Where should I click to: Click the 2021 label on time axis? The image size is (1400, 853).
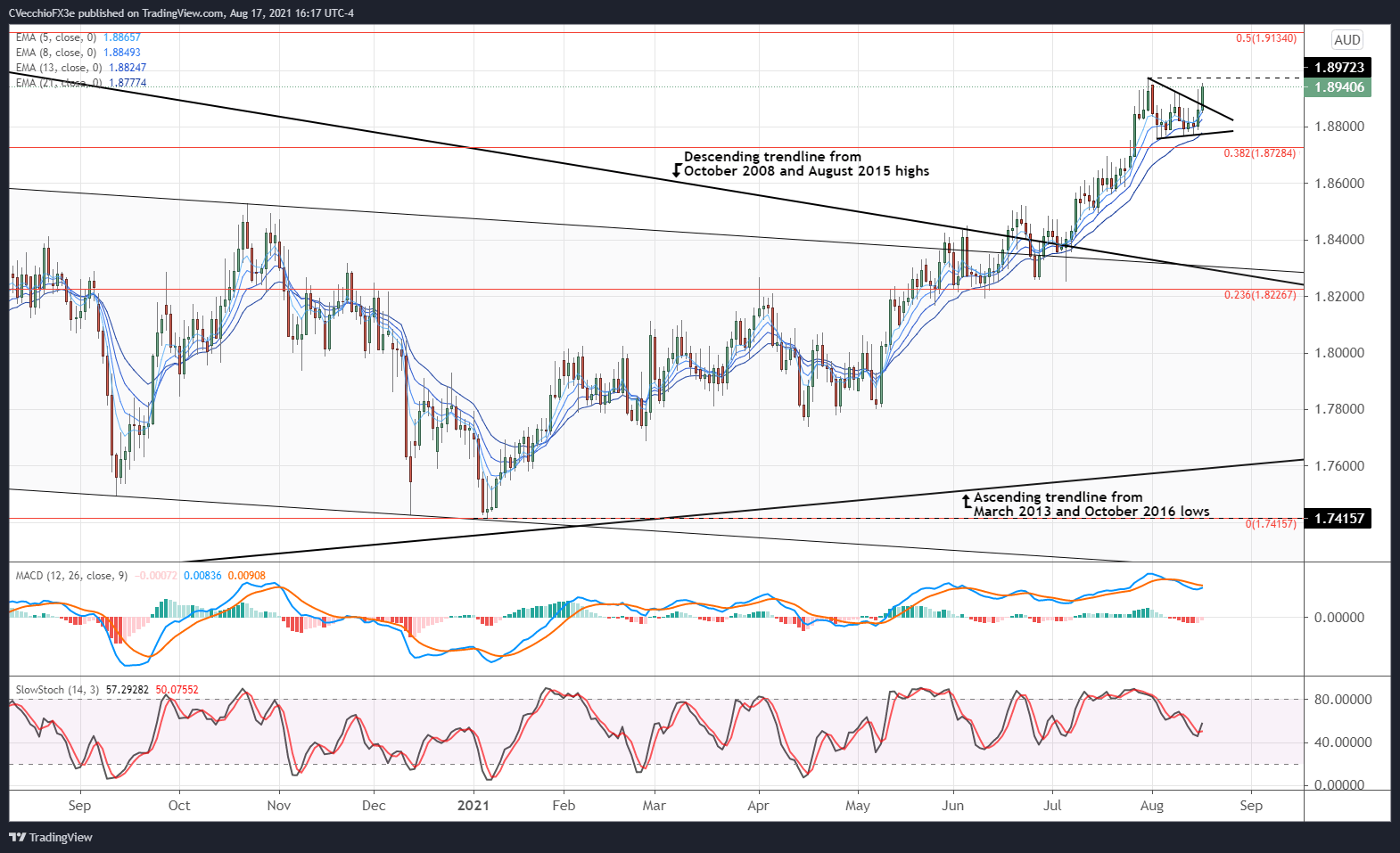474,806
